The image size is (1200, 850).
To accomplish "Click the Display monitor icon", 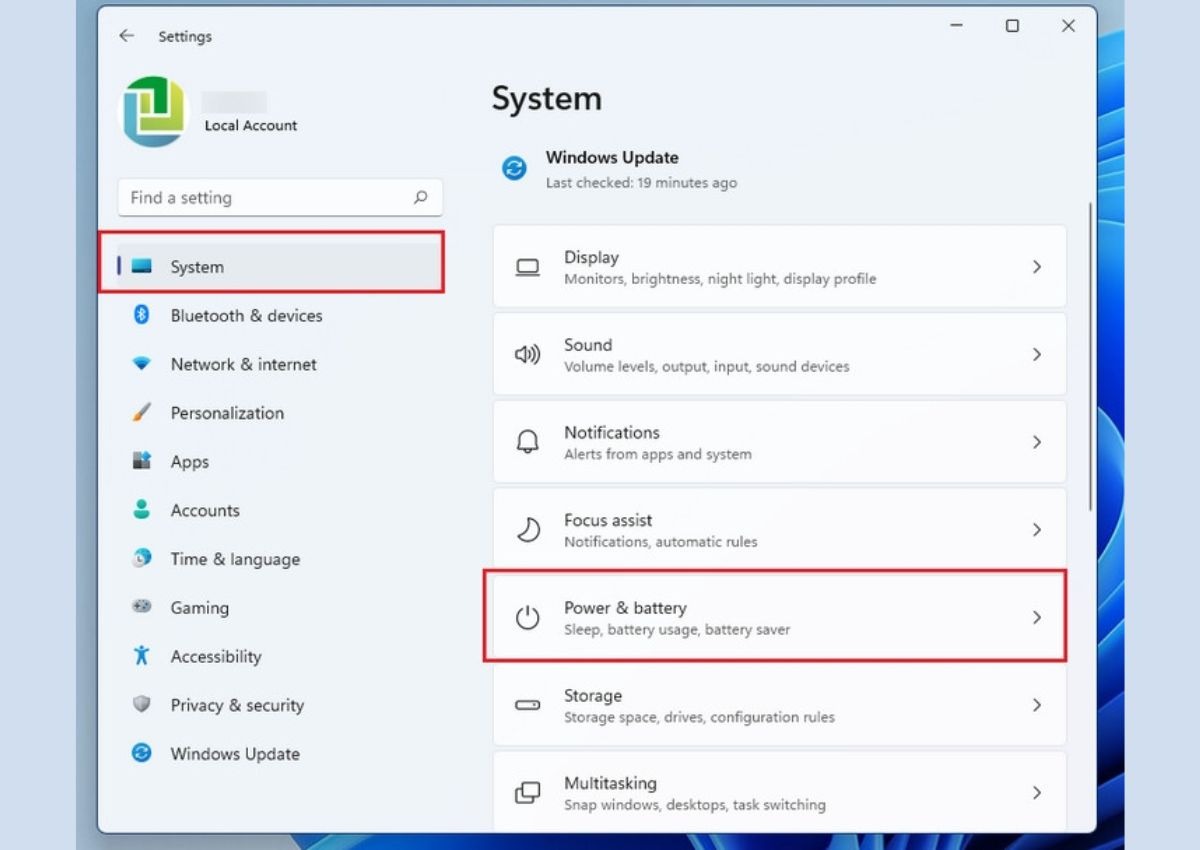I will [x=527, y=267].
